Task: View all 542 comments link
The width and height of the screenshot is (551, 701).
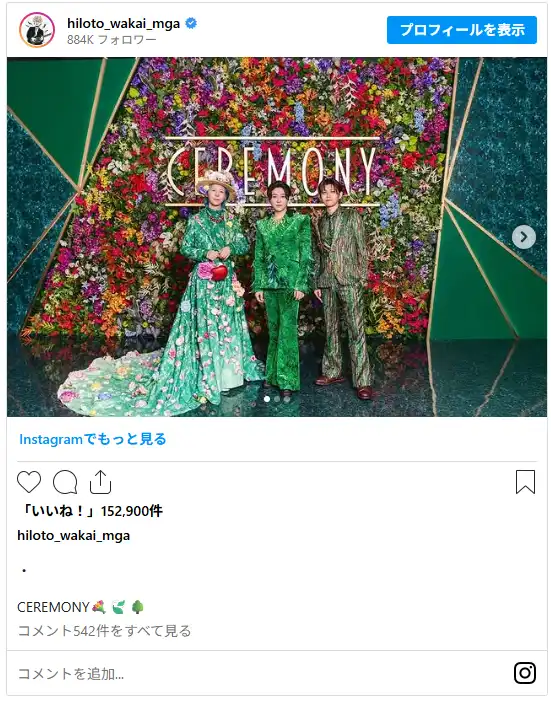Action: (x=104, y=631)
